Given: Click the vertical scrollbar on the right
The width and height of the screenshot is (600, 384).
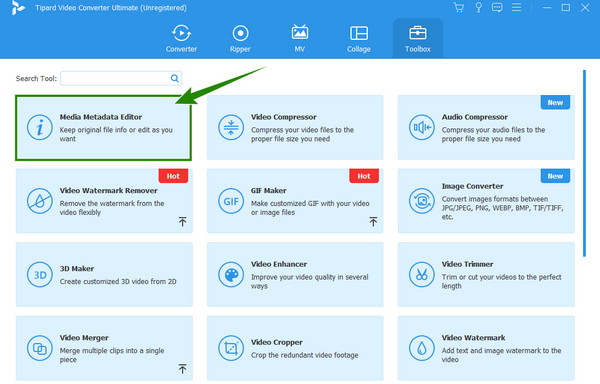Looking at the screenshot, I should tap(584, 163).
